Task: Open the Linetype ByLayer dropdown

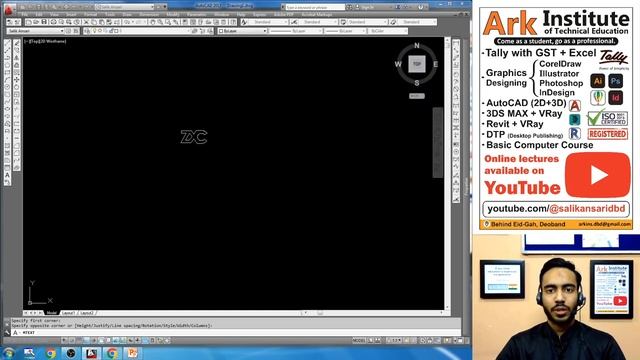Action: tap(296, 31)
